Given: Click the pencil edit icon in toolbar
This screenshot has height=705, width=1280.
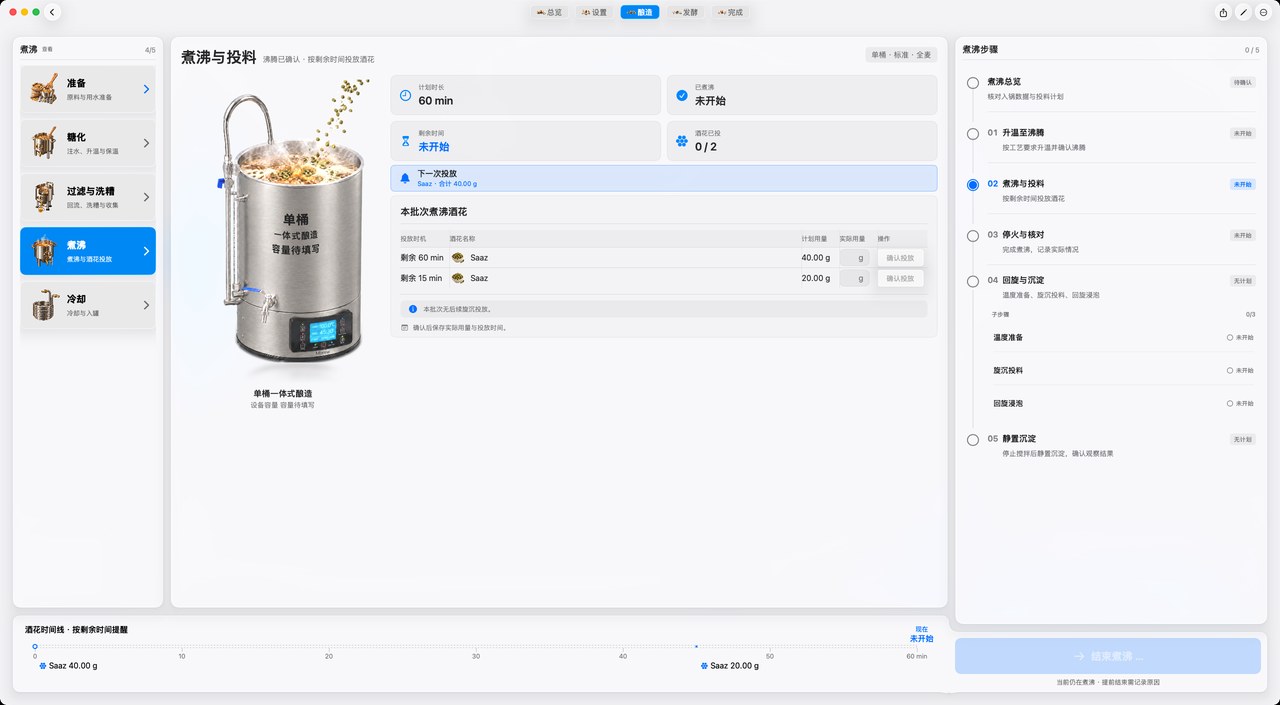Looking at the screenshot, I should [x=1243, y=12].
